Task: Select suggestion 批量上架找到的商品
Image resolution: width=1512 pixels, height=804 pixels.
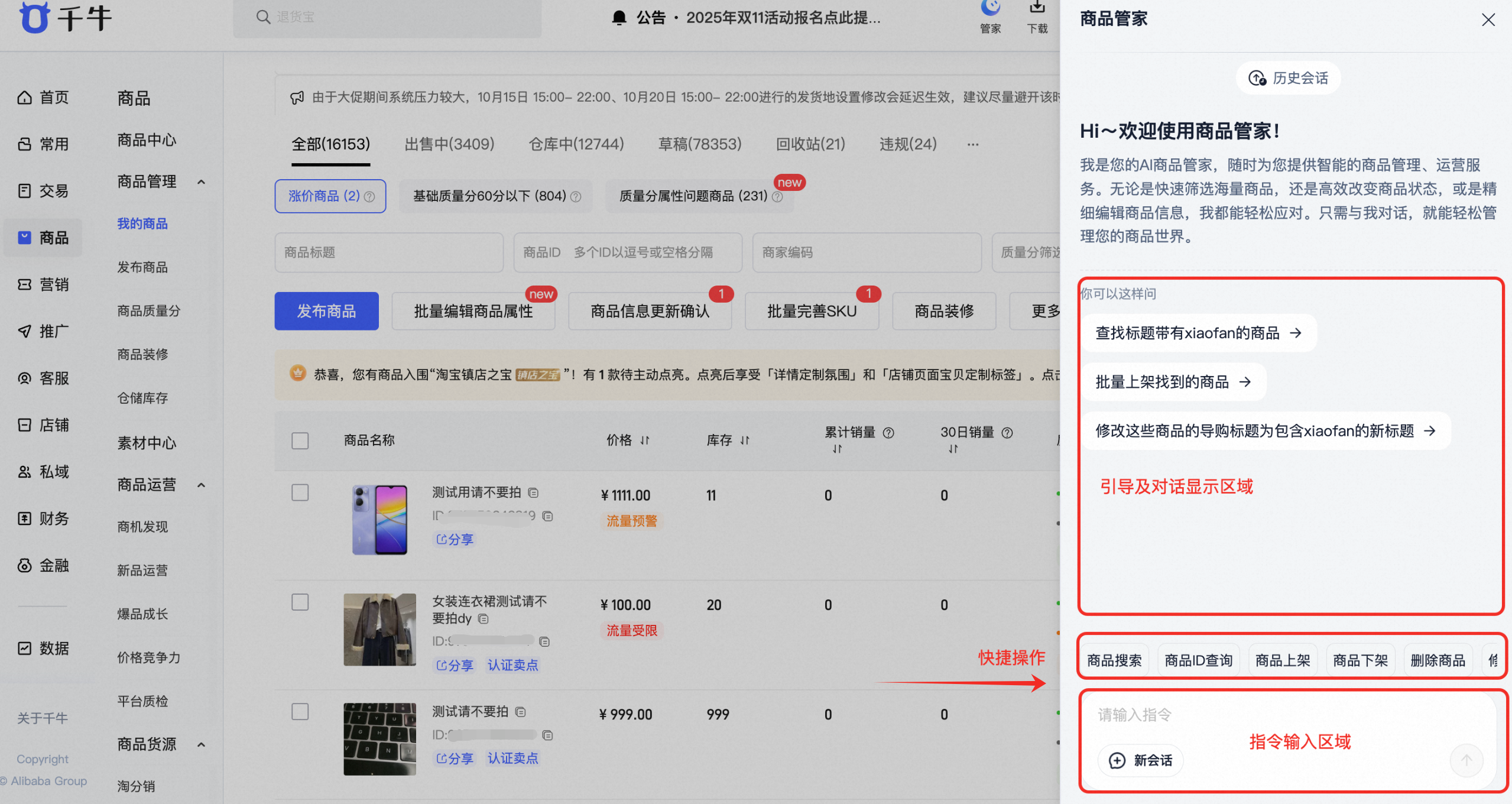Action: coord(1173,382)
